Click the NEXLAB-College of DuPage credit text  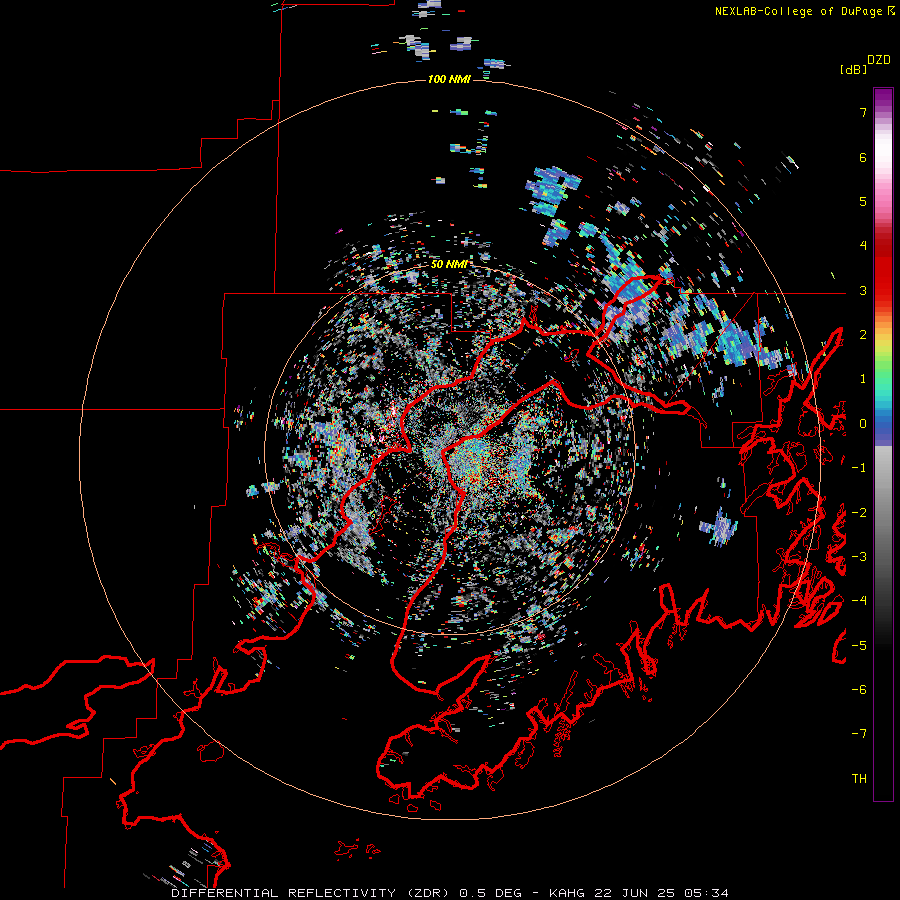click(799, 11)
